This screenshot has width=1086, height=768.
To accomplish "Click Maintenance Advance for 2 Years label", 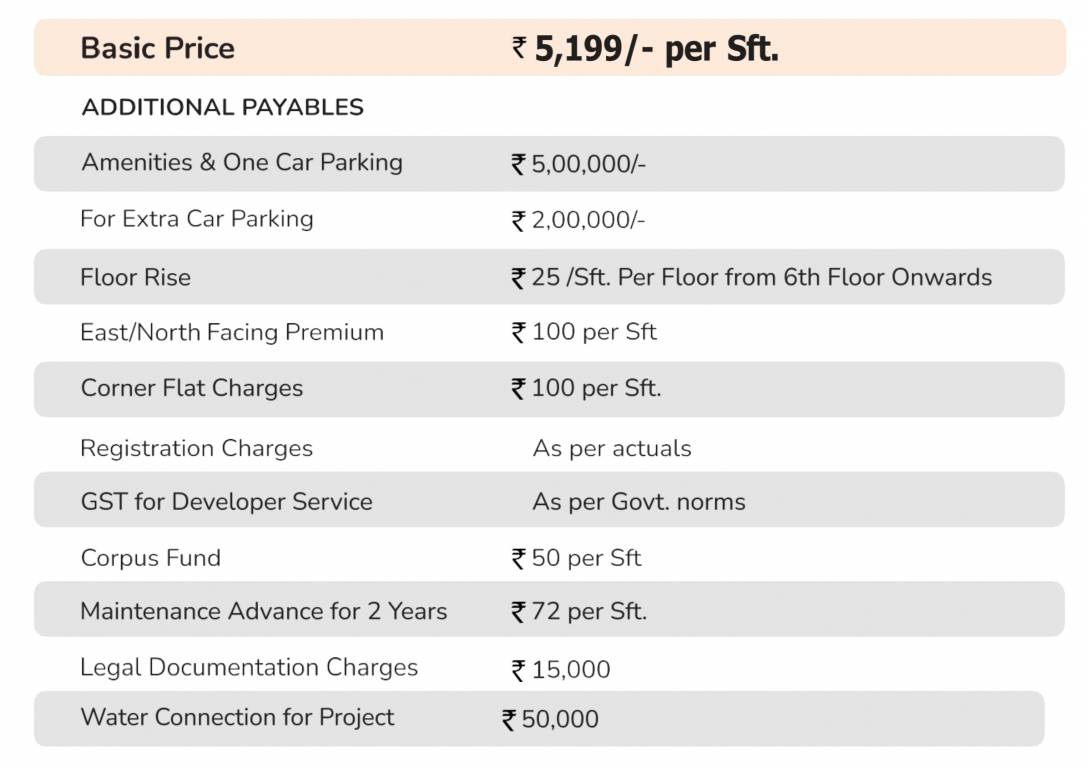I will point(263,611).
